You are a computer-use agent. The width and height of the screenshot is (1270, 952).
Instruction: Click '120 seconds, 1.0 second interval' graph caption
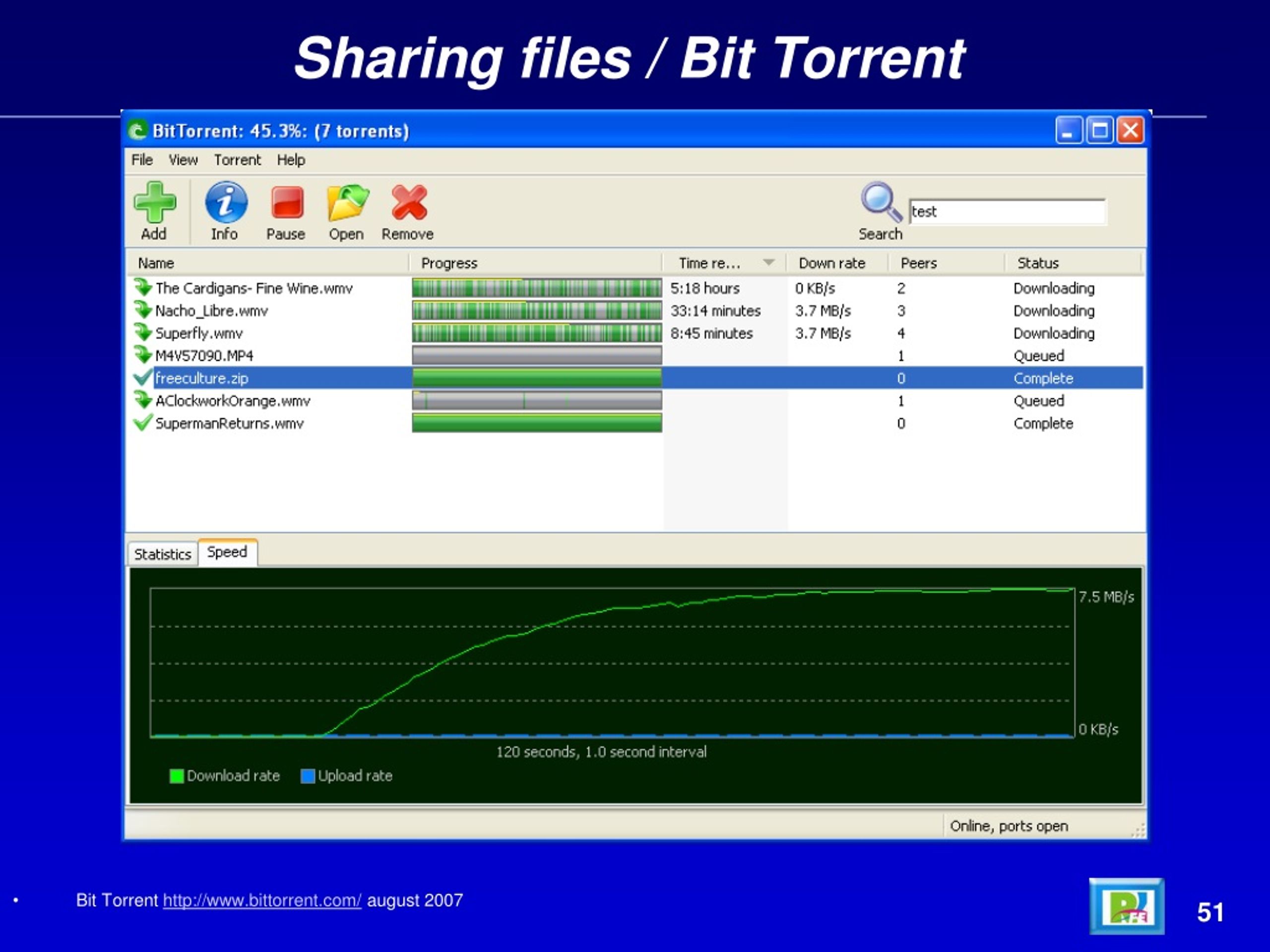601,752
